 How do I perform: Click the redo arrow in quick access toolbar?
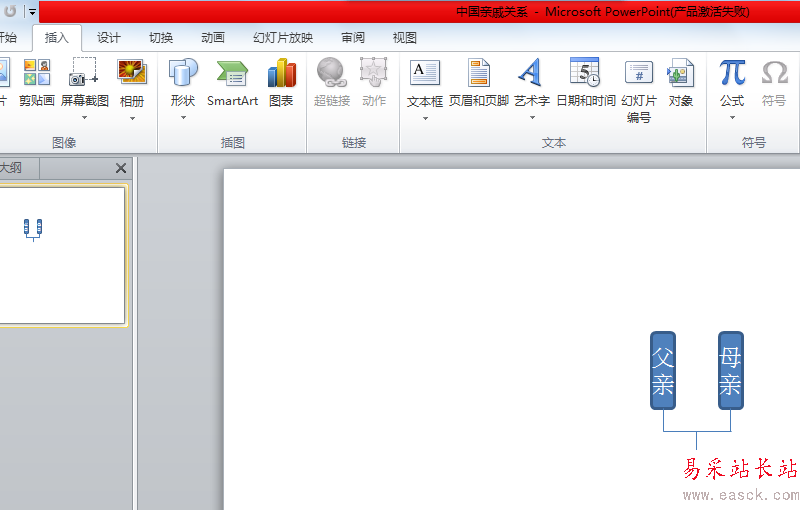tap(10, 11)
